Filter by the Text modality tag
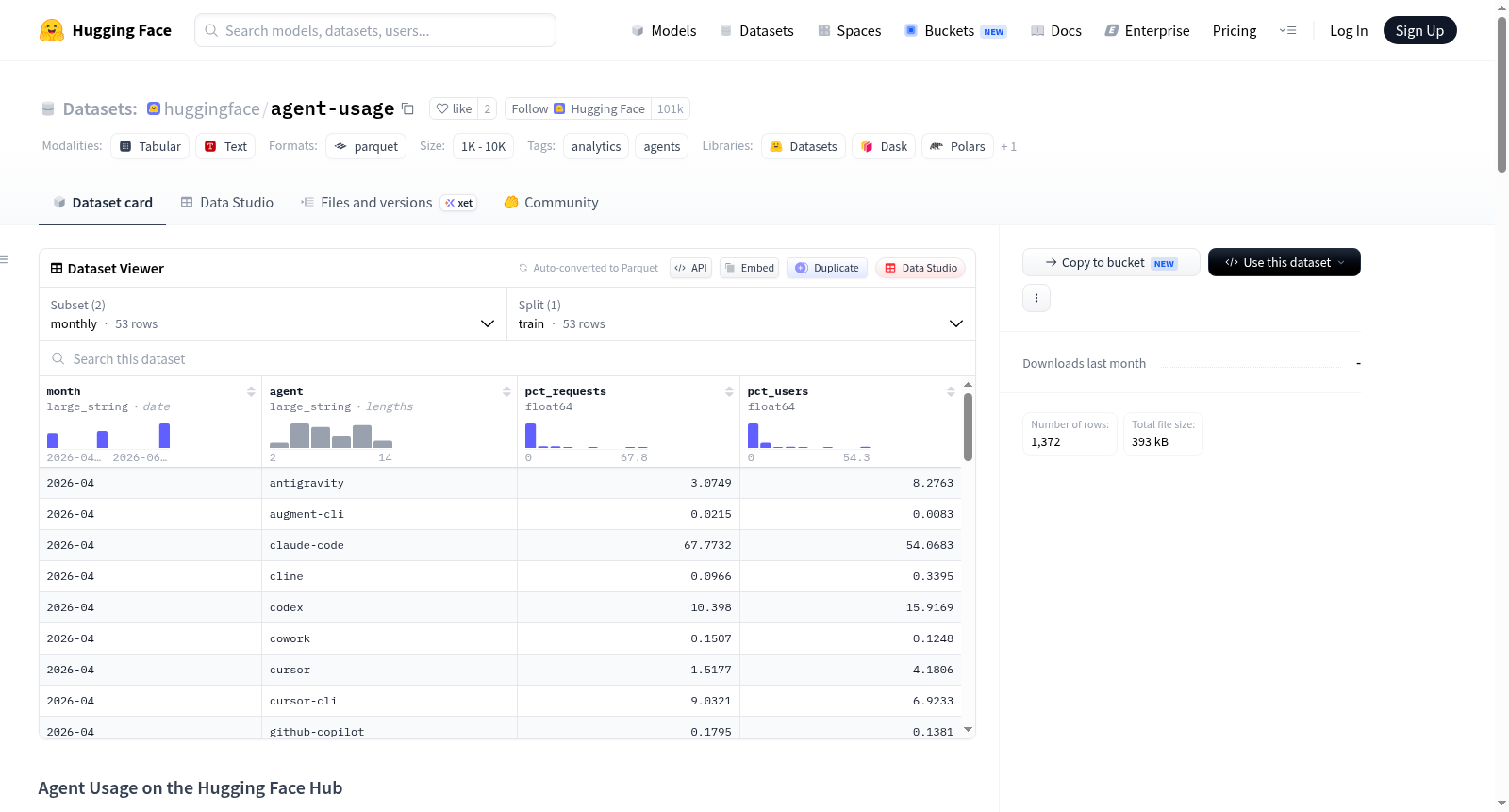1509x812 pixels. pos(225,146)
